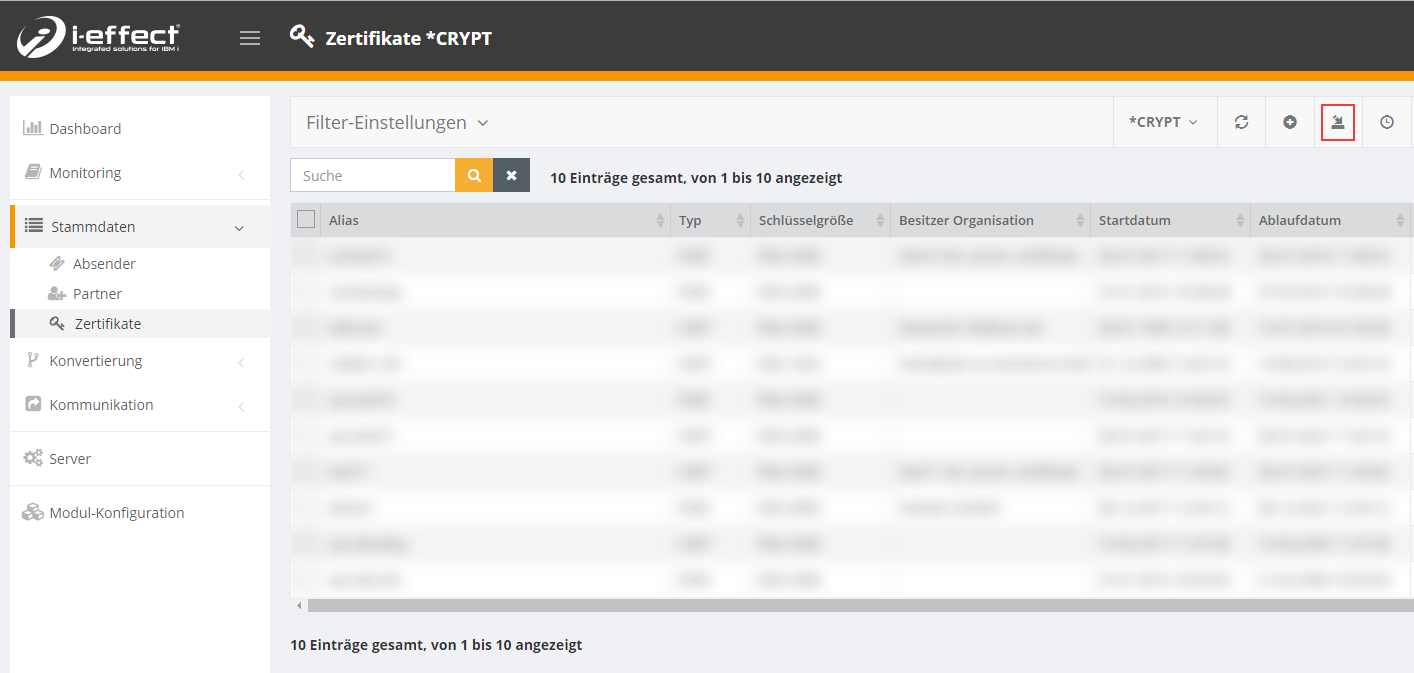Click the refresh icon in the toolbar
The height and width of the screenshot is (673, 1414).
click(1241, 122)
